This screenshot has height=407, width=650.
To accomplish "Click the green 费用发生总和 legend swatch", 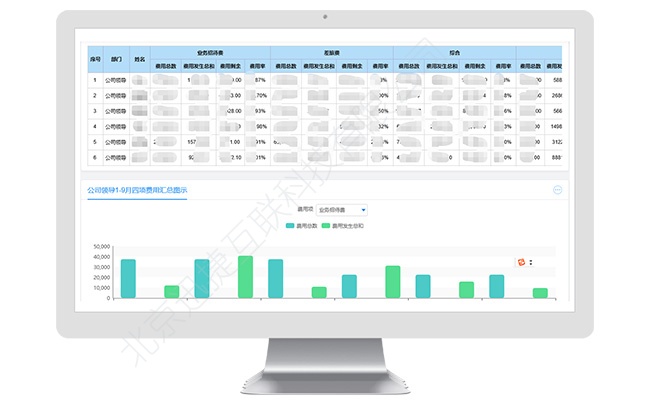I will (x=326, y=226).
